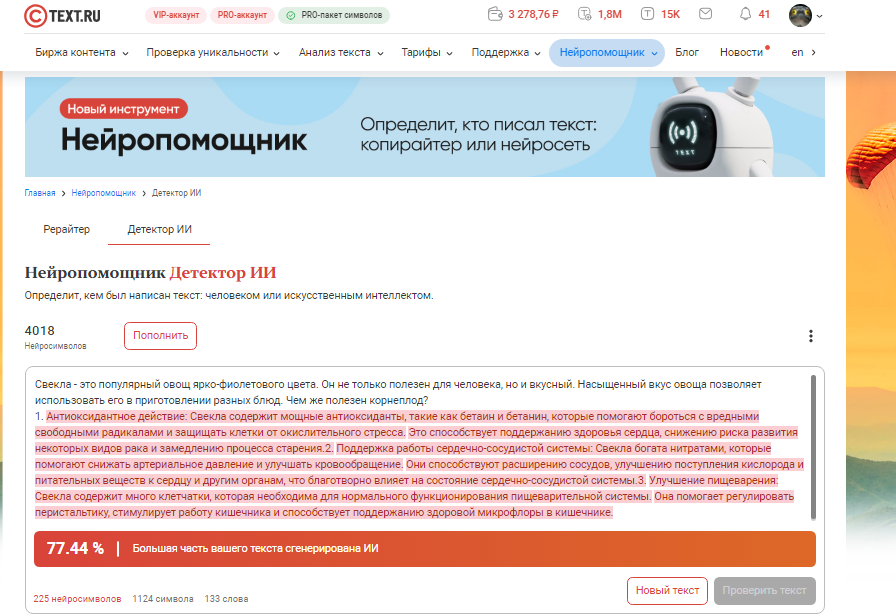The image size is (896, 614).
Task: Select the Детектор ИИ tab
Action: [x=159, y=229]
